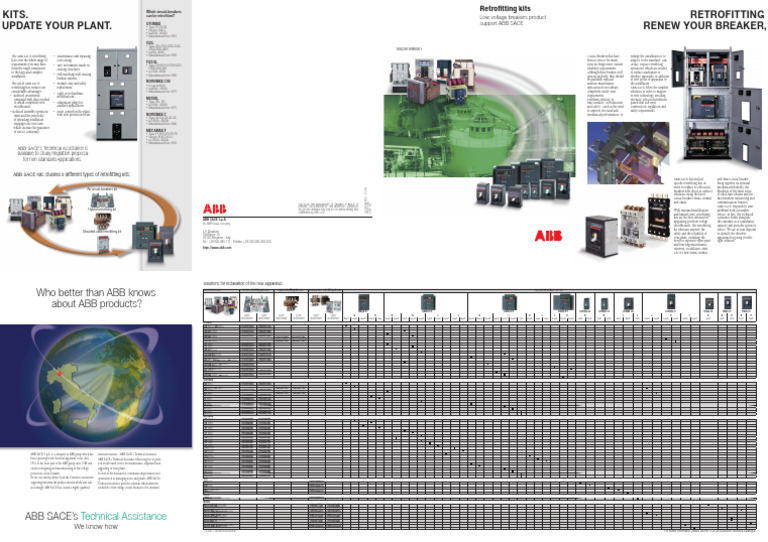The width and height of the screenshot is (768, 542).
Task: Click the green industrial plant image
Action: tap(479, 136)
